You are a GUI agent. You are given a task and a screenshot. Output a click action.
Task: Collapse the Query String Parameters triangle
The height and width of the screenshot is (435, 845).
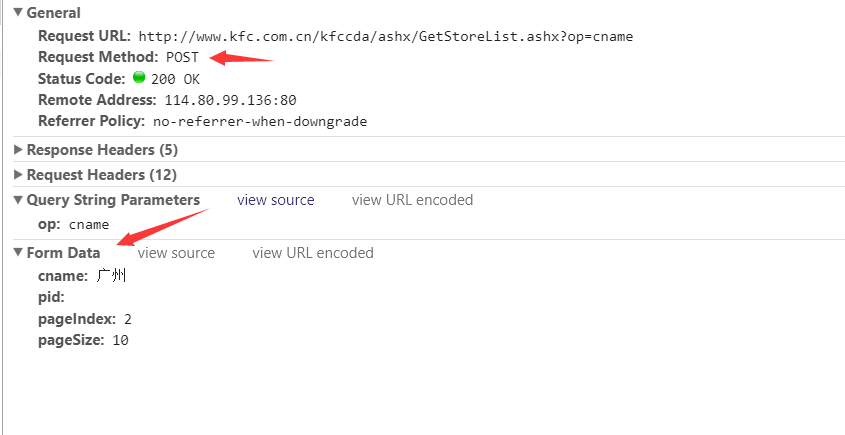click(18, 200)
